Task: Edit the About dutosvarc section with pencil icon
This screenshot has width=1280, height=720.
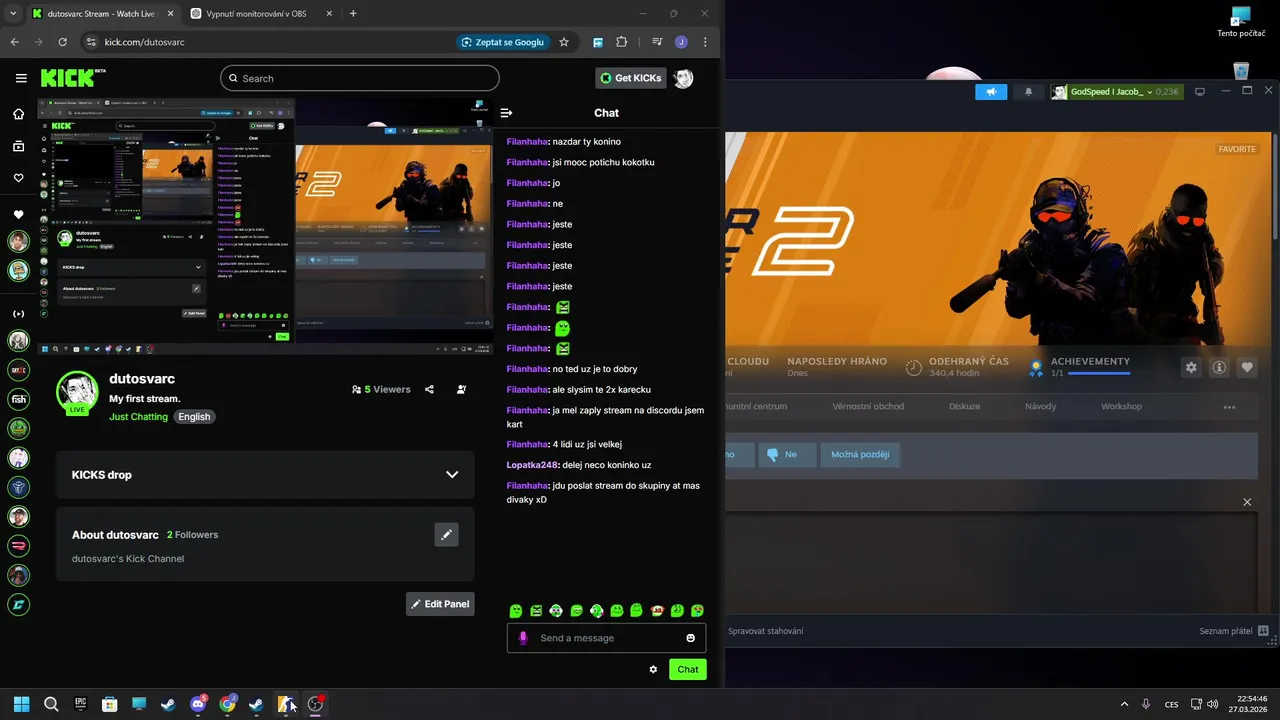Action: click(x=446, y=535)
